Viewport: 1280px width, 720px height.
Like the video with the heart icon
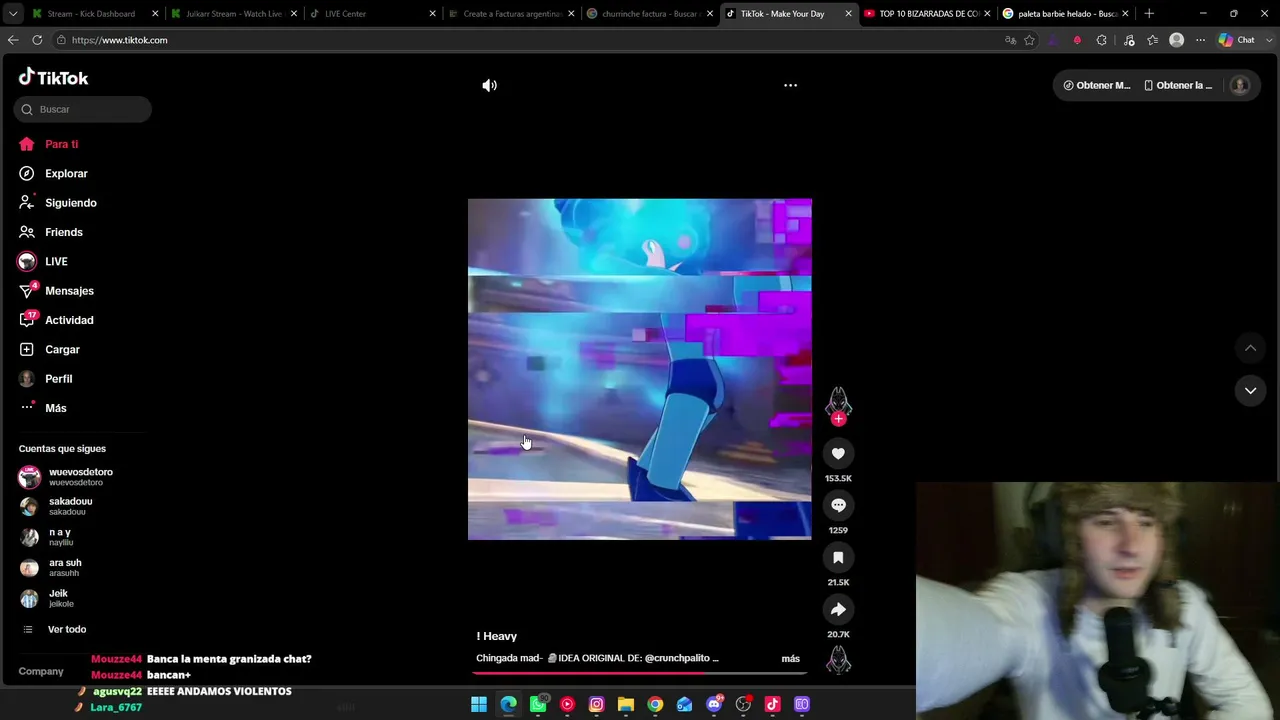click(838, 453)
